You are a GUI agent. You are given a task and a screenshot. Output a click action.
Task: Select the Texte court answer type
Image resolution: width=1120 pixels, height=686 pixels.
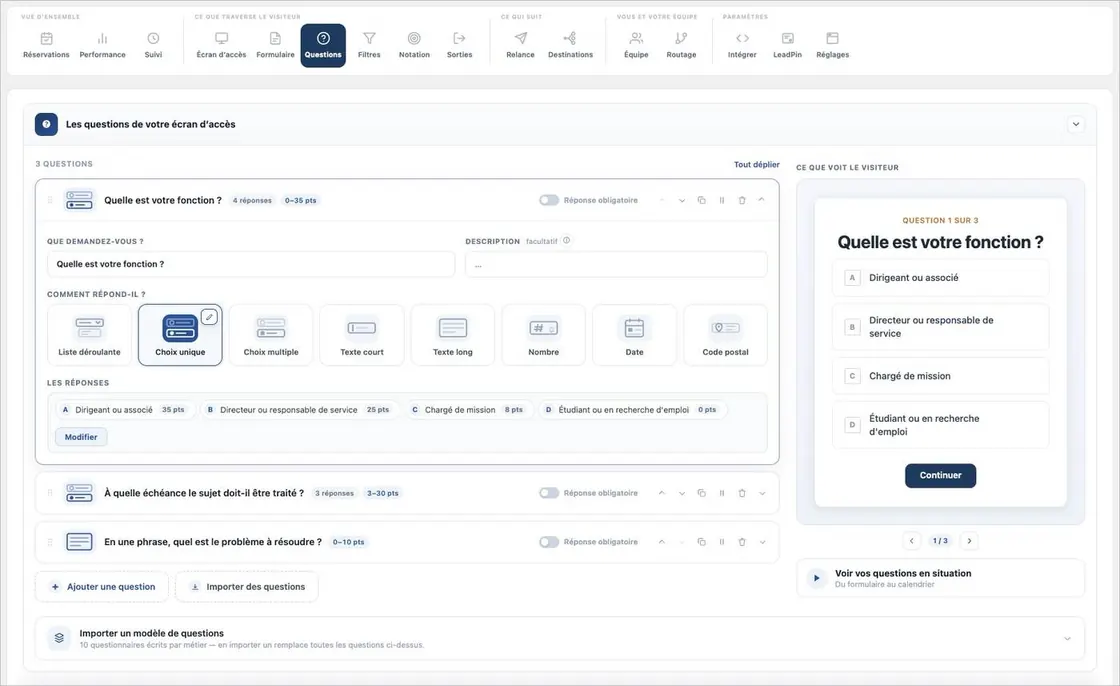[361, 335]
